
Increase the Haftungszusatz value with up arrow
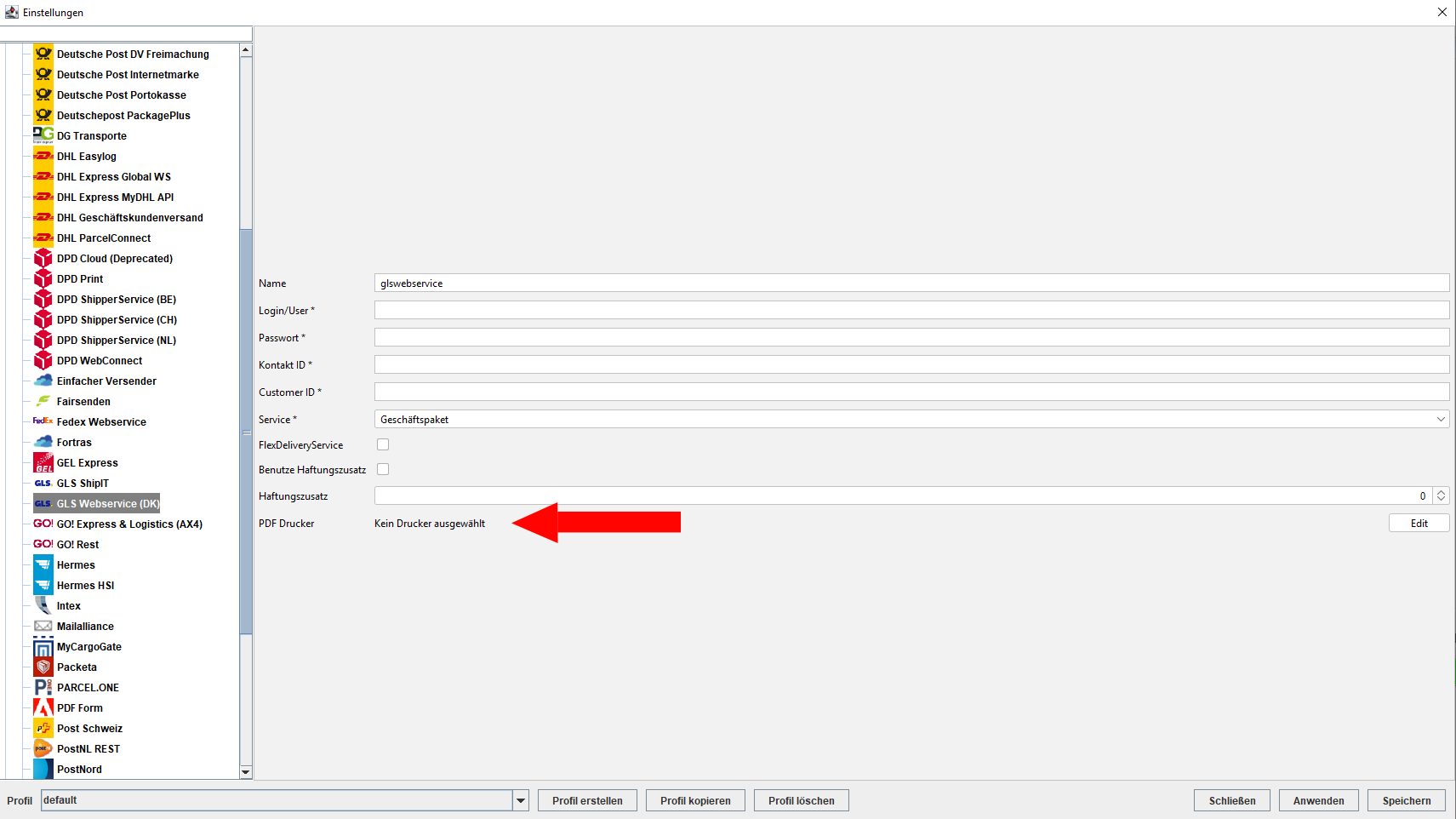coord(1441,491)
